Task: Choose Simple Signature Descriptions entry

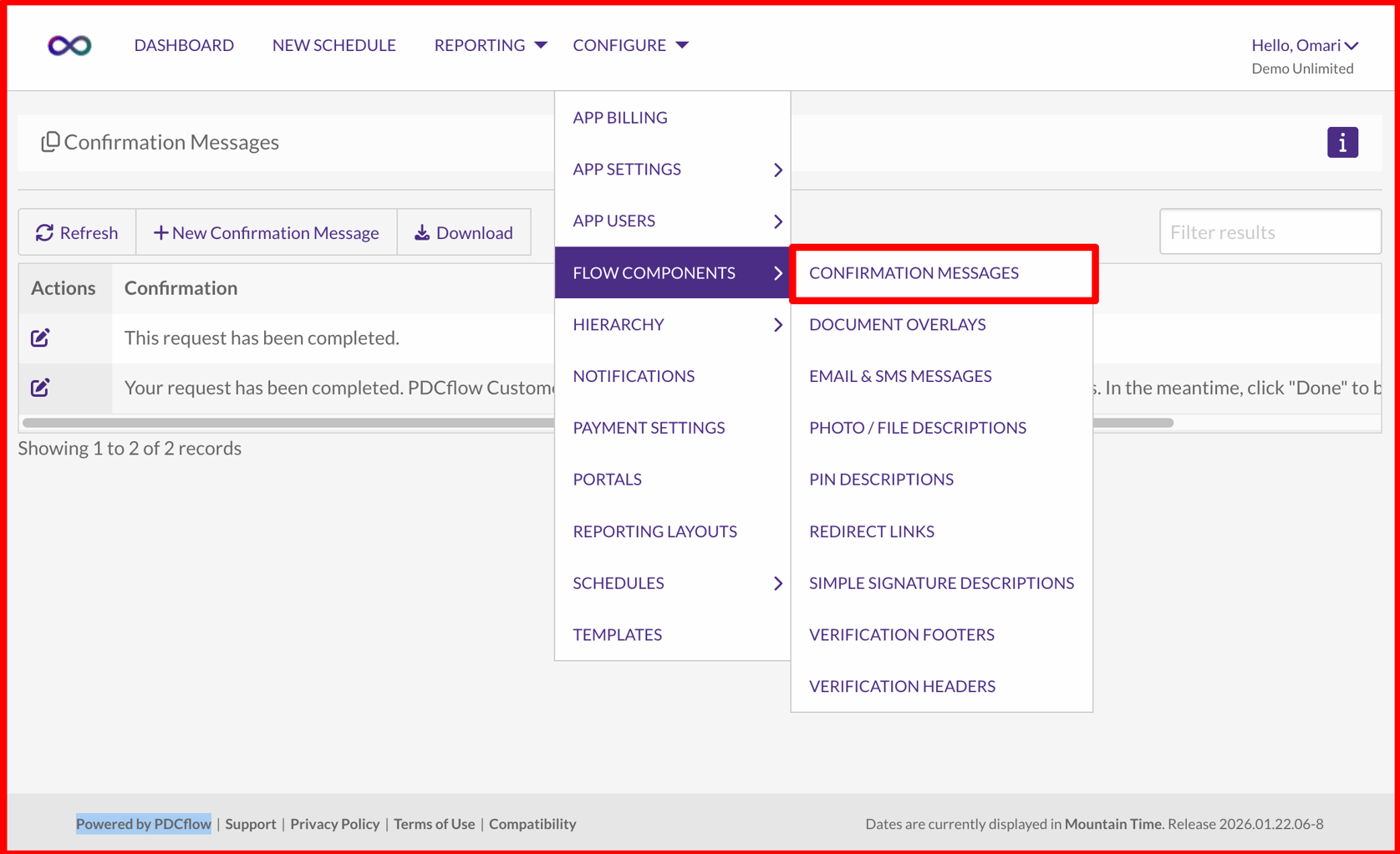Action: click(942, 582)
